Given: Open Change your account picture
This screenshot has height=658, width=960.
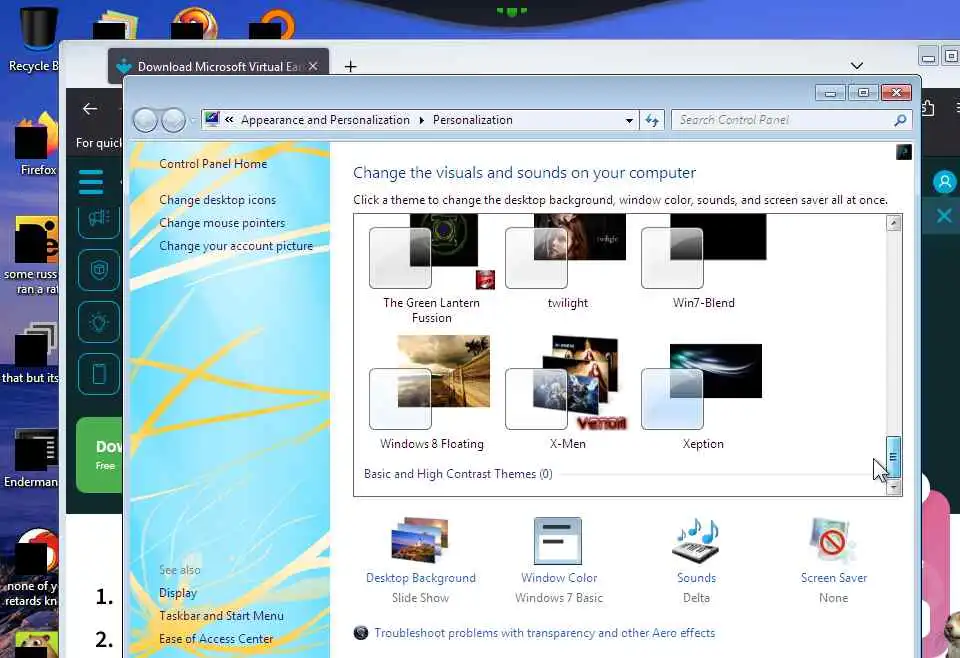Looking at the screenshot, I should coord(236,246).
